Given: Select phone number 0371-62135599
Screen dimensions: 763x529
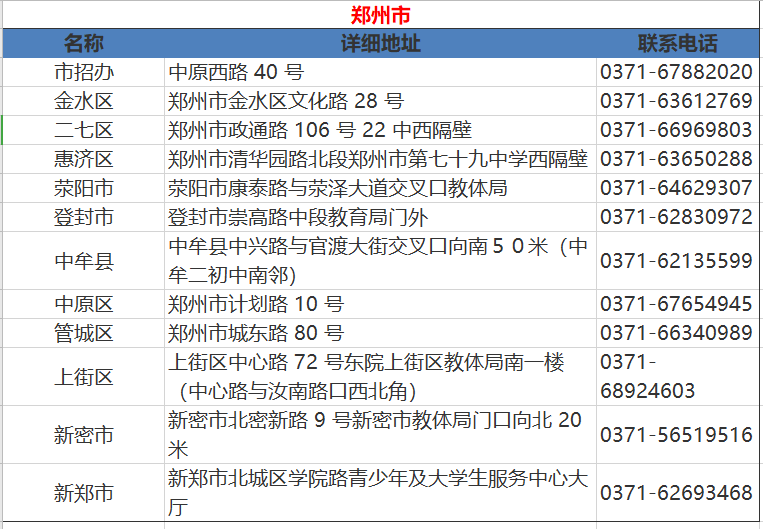Looking at the screenshot, I should coord(678,260).
